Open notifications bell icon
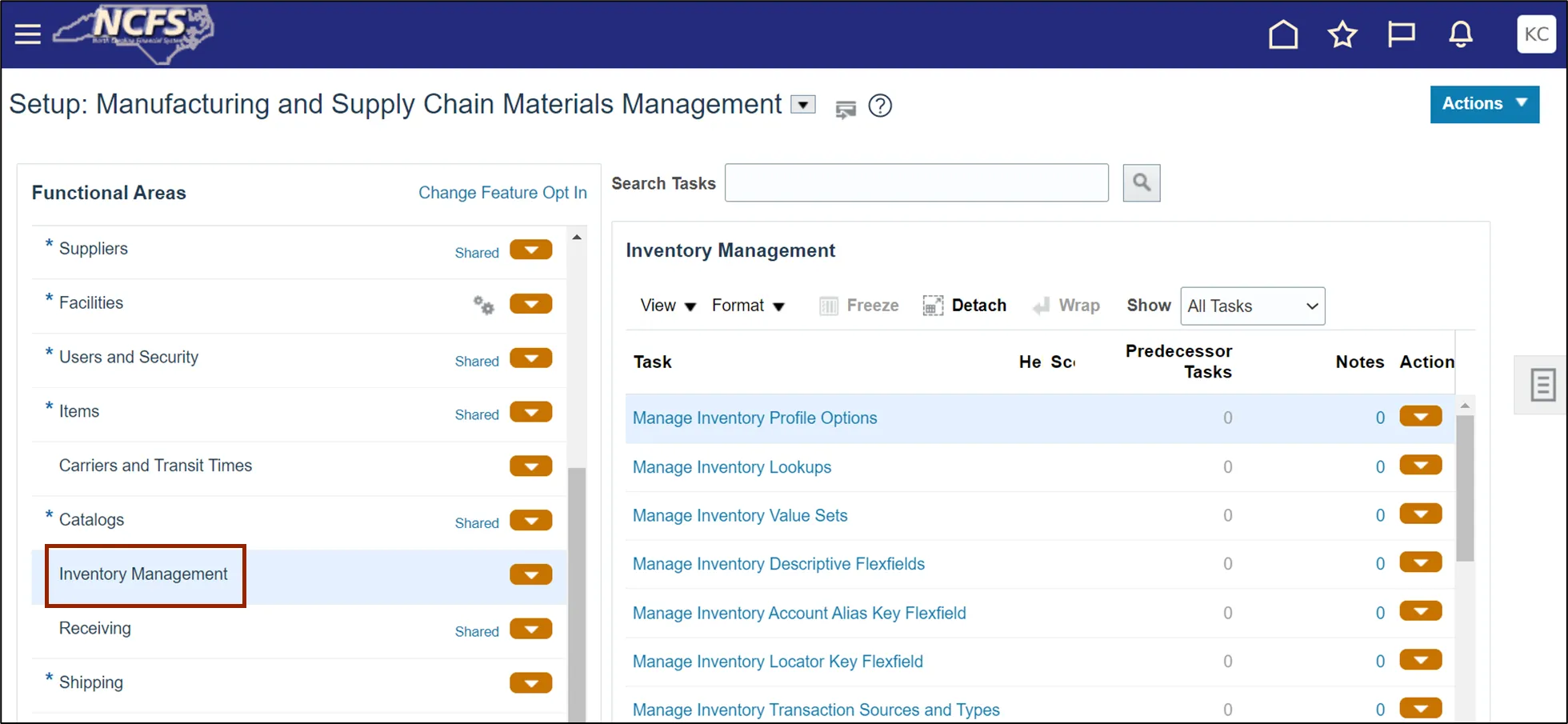The height and width of the screenshot is (724, 1568). 1461,34
